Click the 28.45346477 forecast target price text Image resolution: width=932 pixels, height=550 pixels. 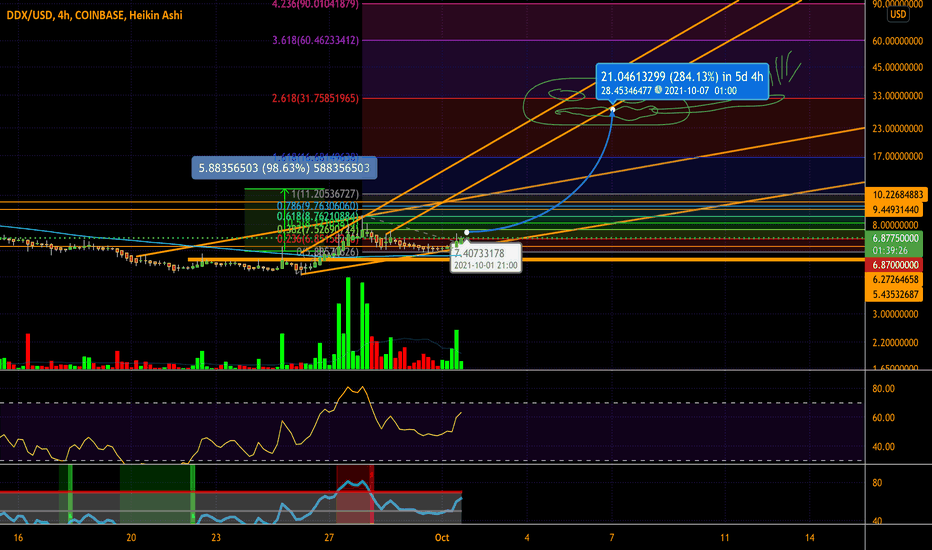[626, 91]
